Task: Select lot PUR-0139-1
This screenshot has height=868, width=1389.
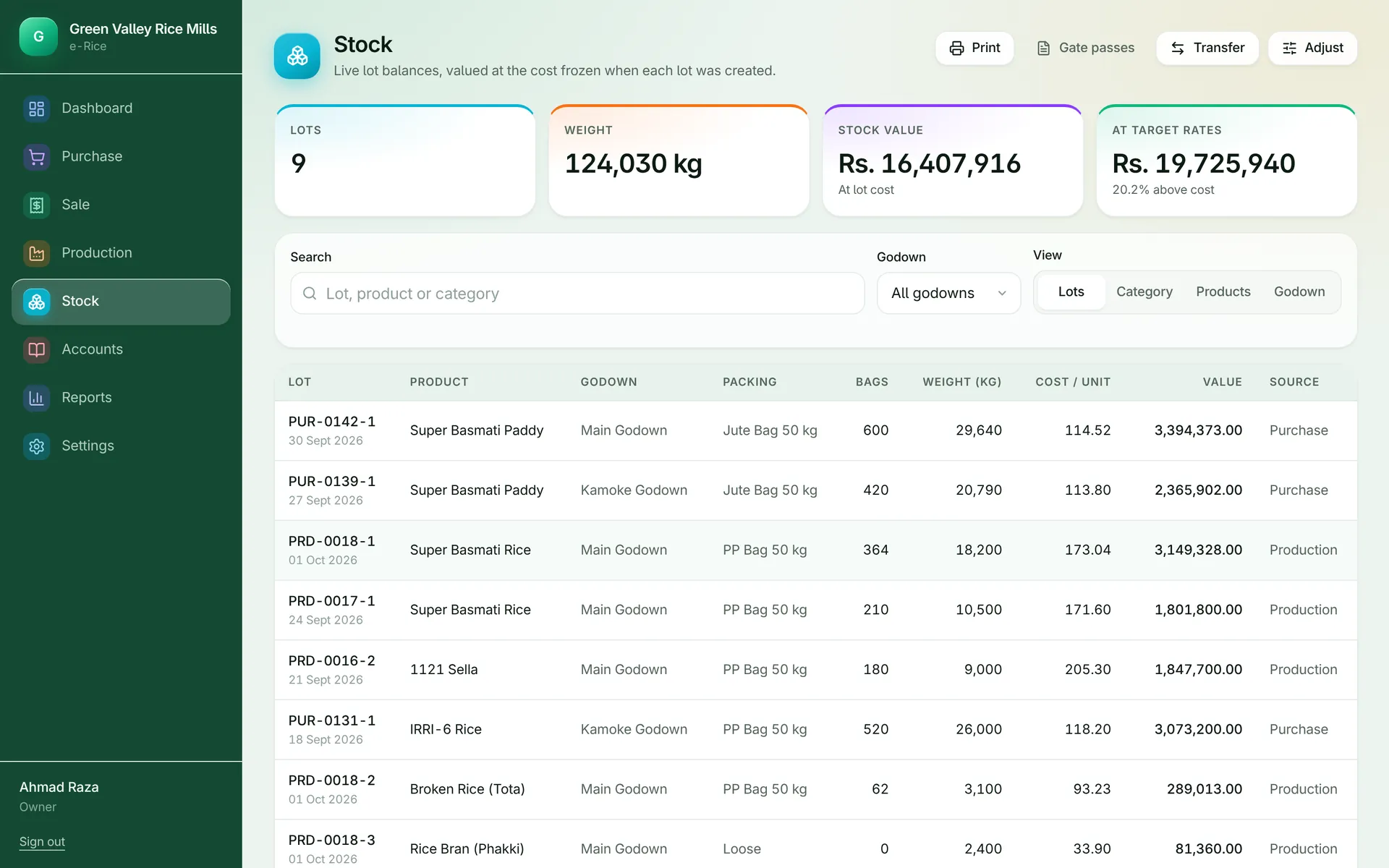Action: (x=332, y=482)
